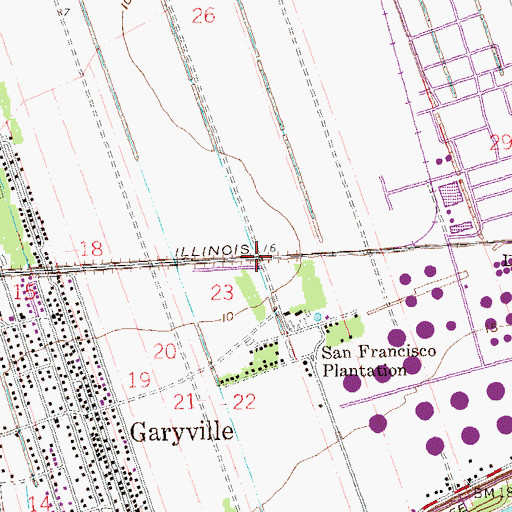This screenshot has height=512, width=512.
Task: Click the ILLINOIS railroad label
Action: point(212,250)
